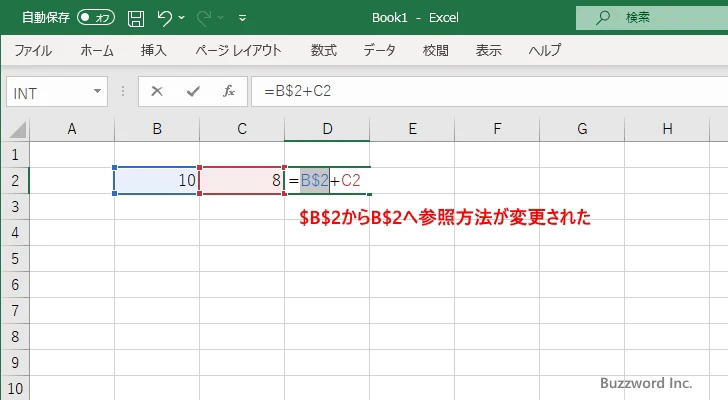Select row 8 header

(15, 336)
